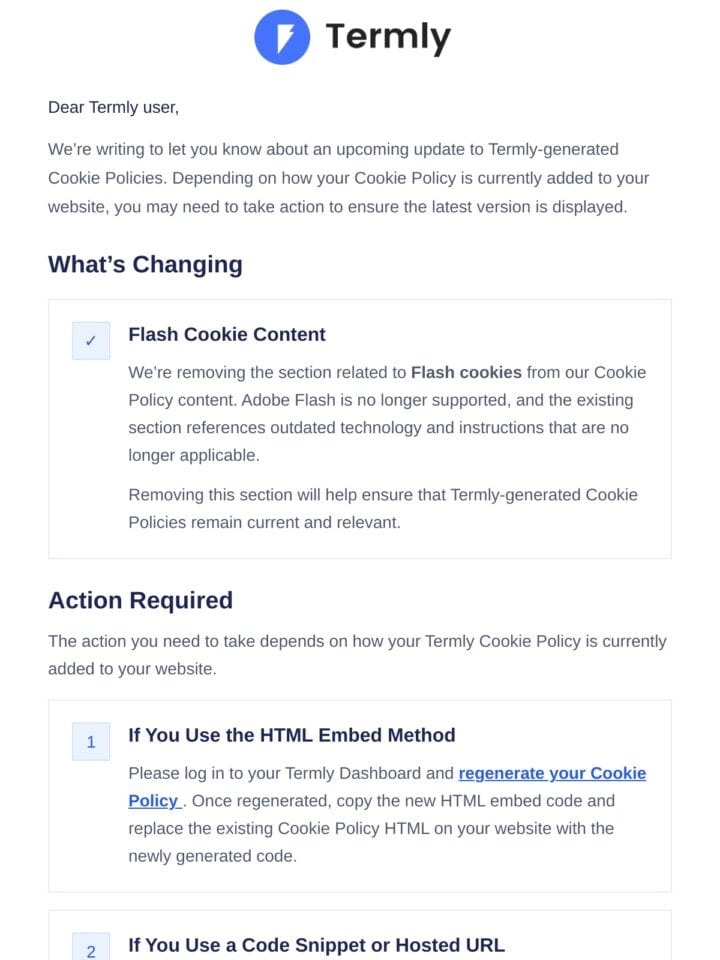Click the Action Required section heading
Image resolution: width=720 pixels, height=960 pixels.
140,600
